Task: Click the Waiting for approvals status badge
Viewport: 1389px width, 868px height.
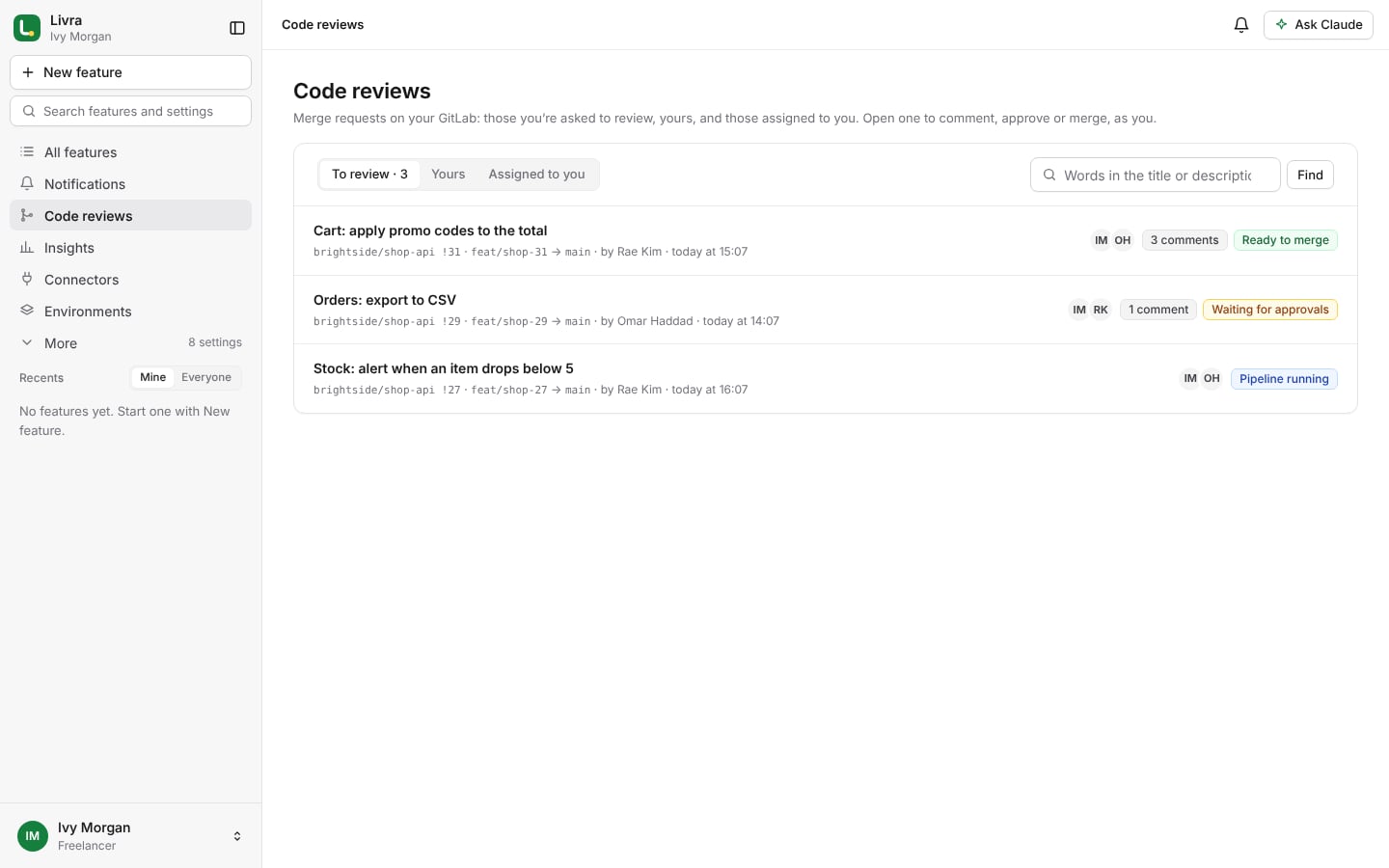Action: tap(1269, 310)
